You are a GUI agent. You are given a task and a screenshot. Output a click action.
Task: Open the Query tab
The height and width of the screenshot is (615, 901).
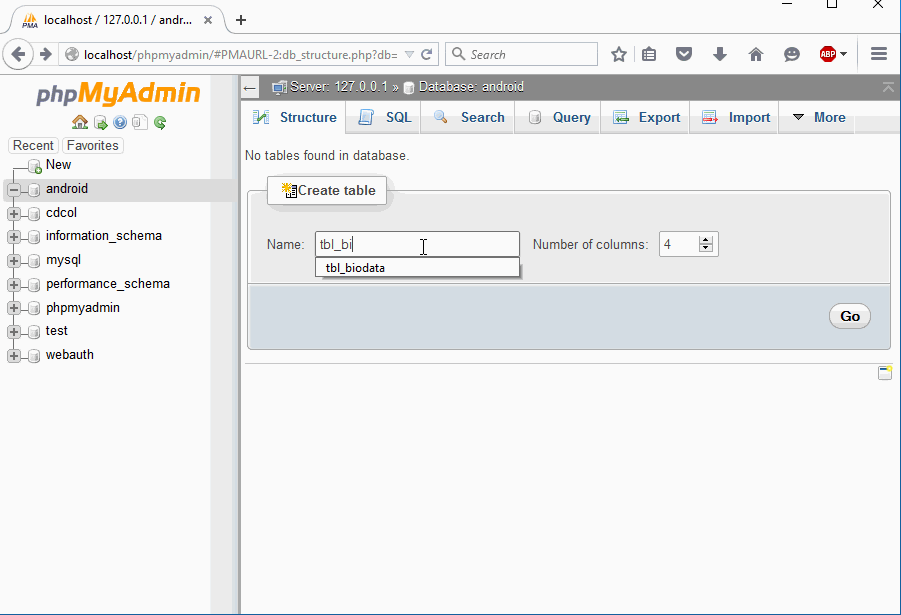coord(559,117)
